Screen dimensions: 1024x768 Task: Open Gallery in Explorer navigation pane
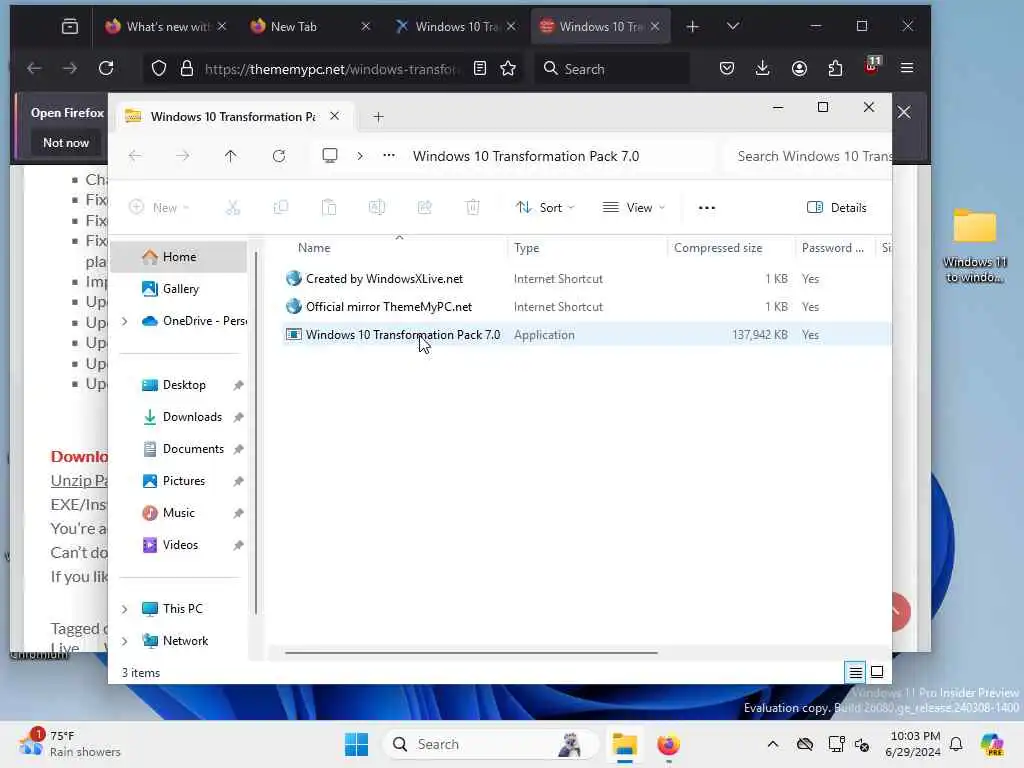[178, 289]
